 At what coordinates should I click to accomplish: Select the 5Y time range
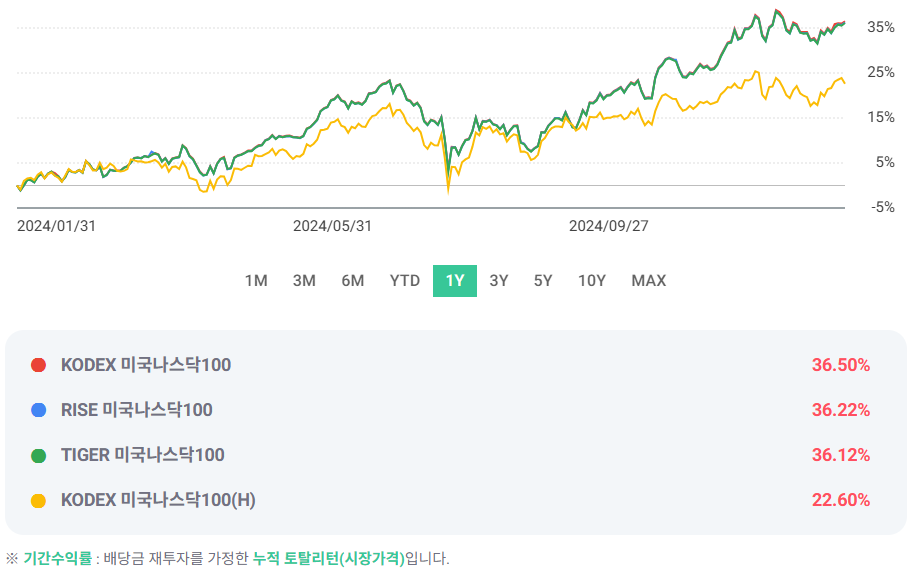(x=543, y=281)
